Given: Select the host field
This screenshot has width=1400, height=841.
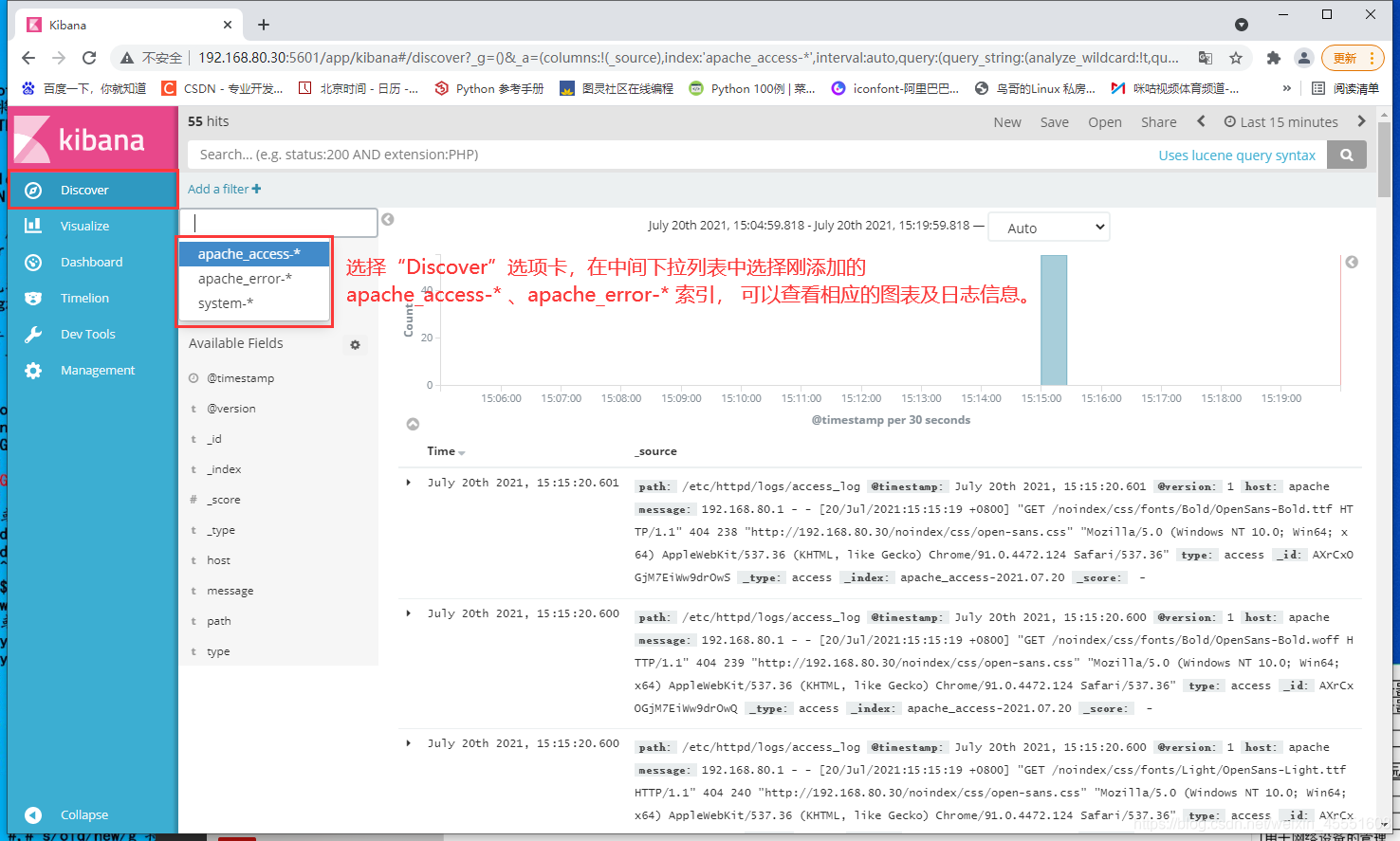Looking at the screenshot, I should point(219,560).
